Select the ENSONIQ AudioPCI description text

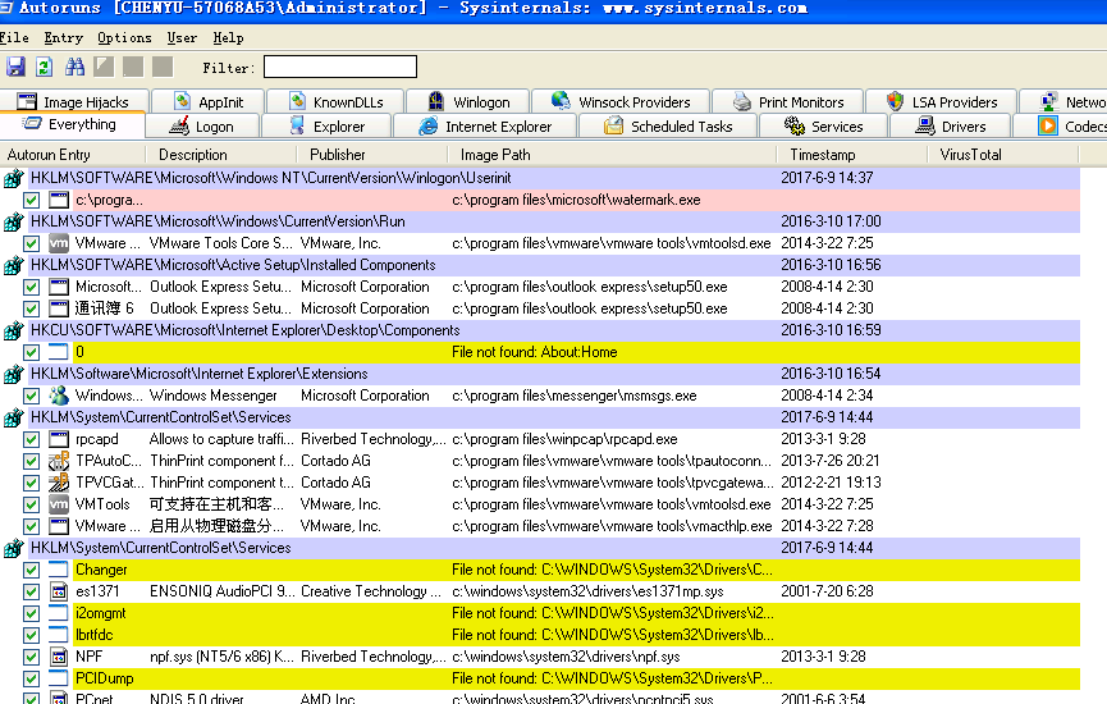tap(223, 592)
